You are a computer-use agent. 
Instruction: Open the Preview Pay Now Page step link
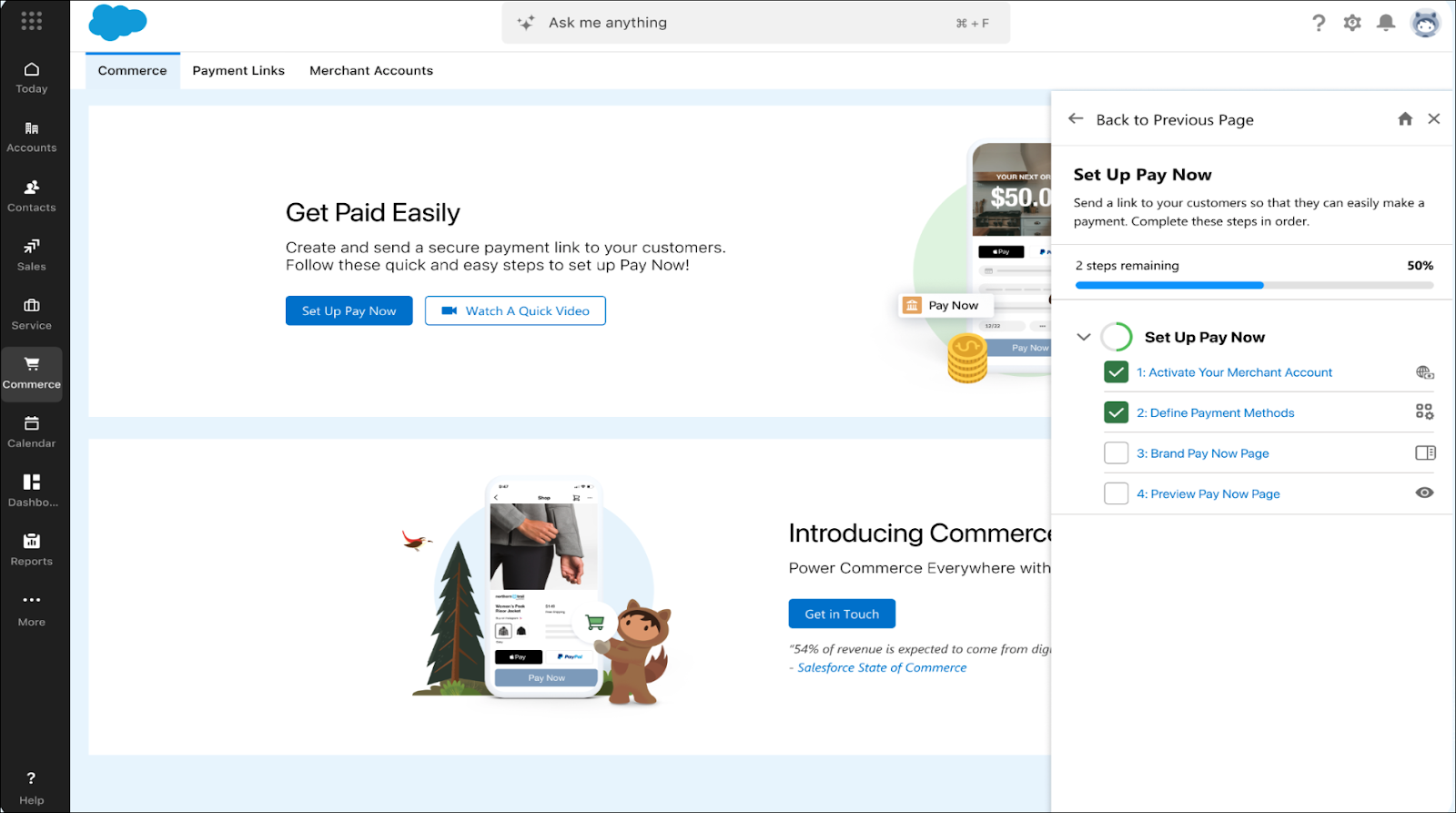click(1208, 493)
